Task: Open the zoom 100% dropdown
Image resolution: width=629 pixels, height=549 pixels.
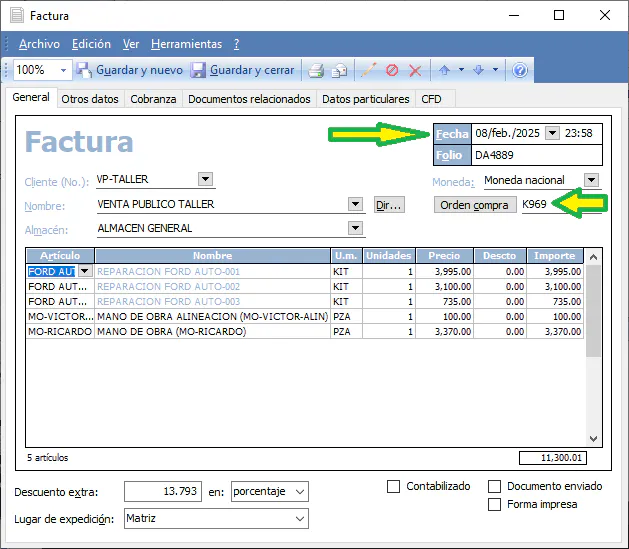Action: click(64, 70)
